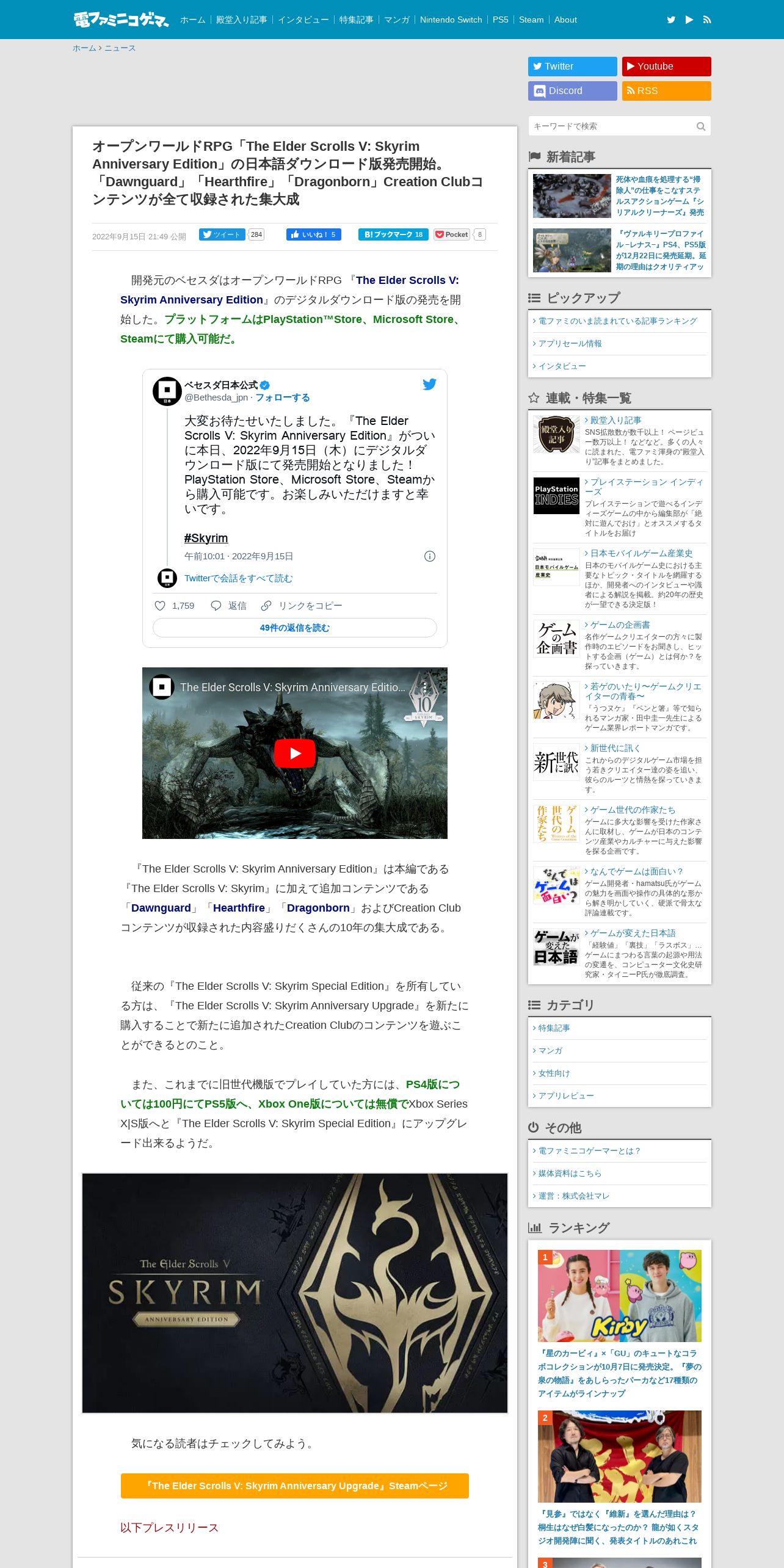Click the Twitter logo on embedded tweet
This screenshot has height=1568, width=784.
pos(430,384)
